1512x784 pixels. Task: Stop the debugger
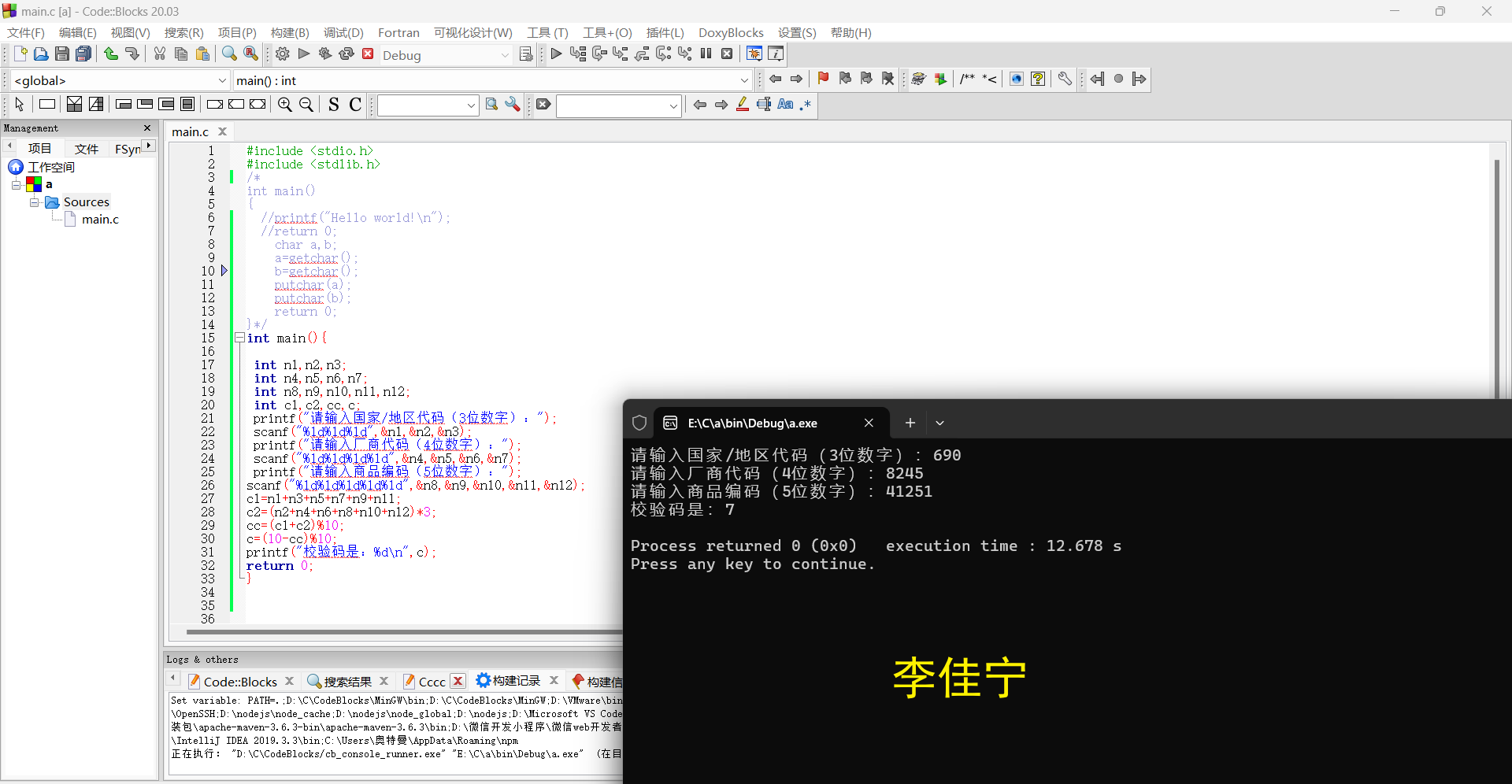coord(728,54)
